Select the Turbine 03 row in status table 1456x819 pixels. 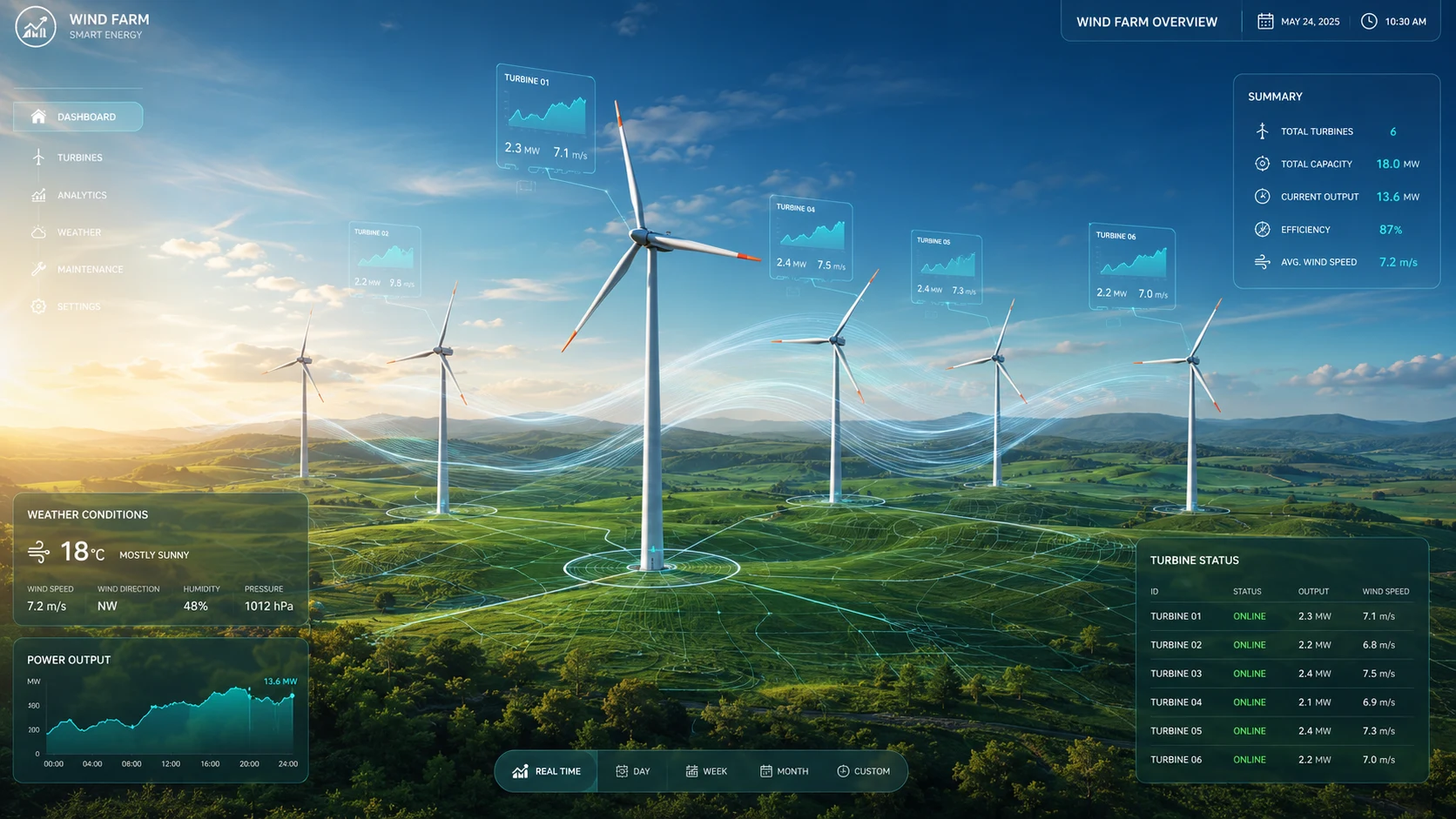coord(1282,674)
